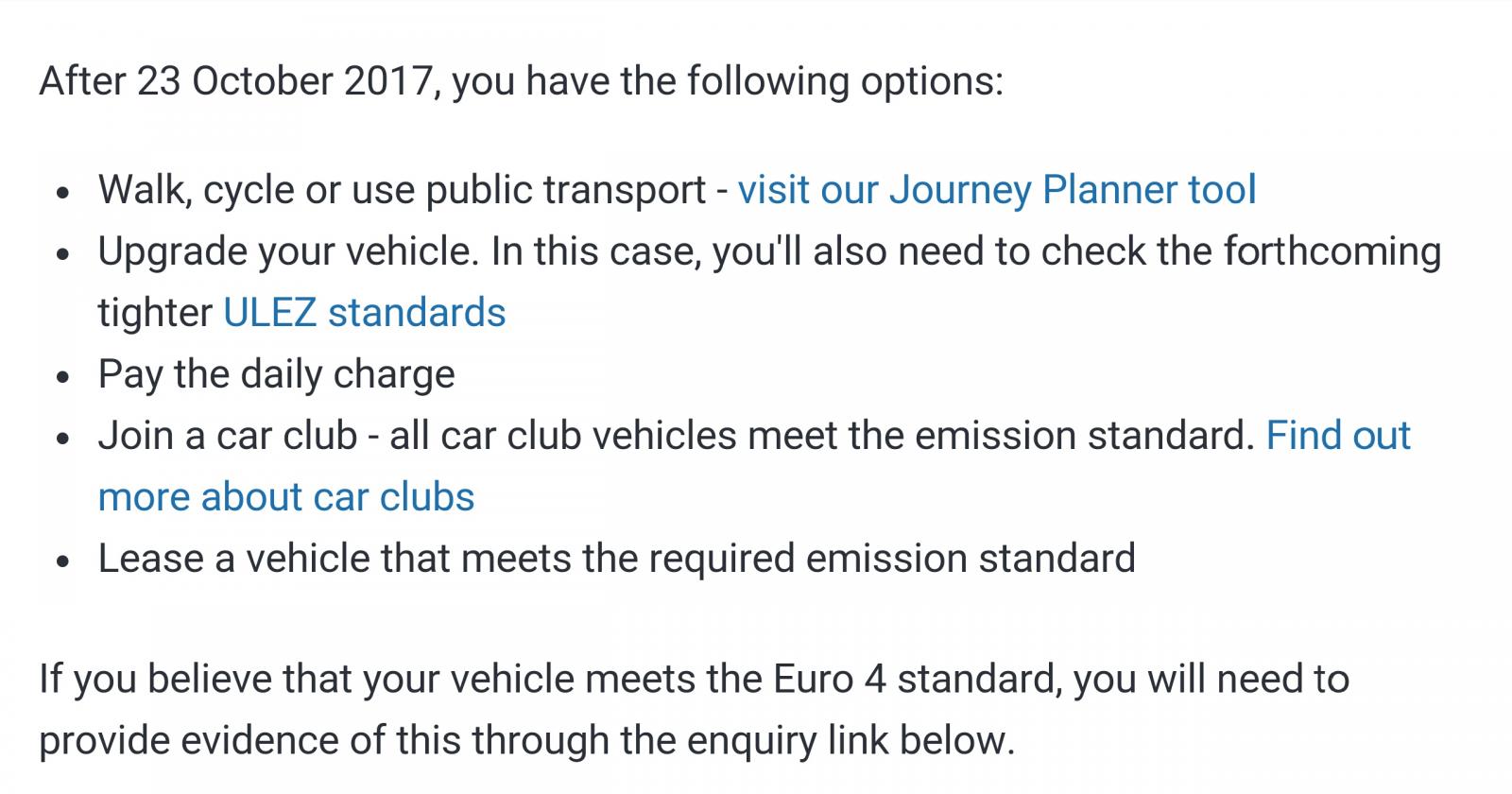Viewport: 1512px width, 794px height.
Task: Click the bullet beside "Lease a vehicle"
Action: (63, 561)
